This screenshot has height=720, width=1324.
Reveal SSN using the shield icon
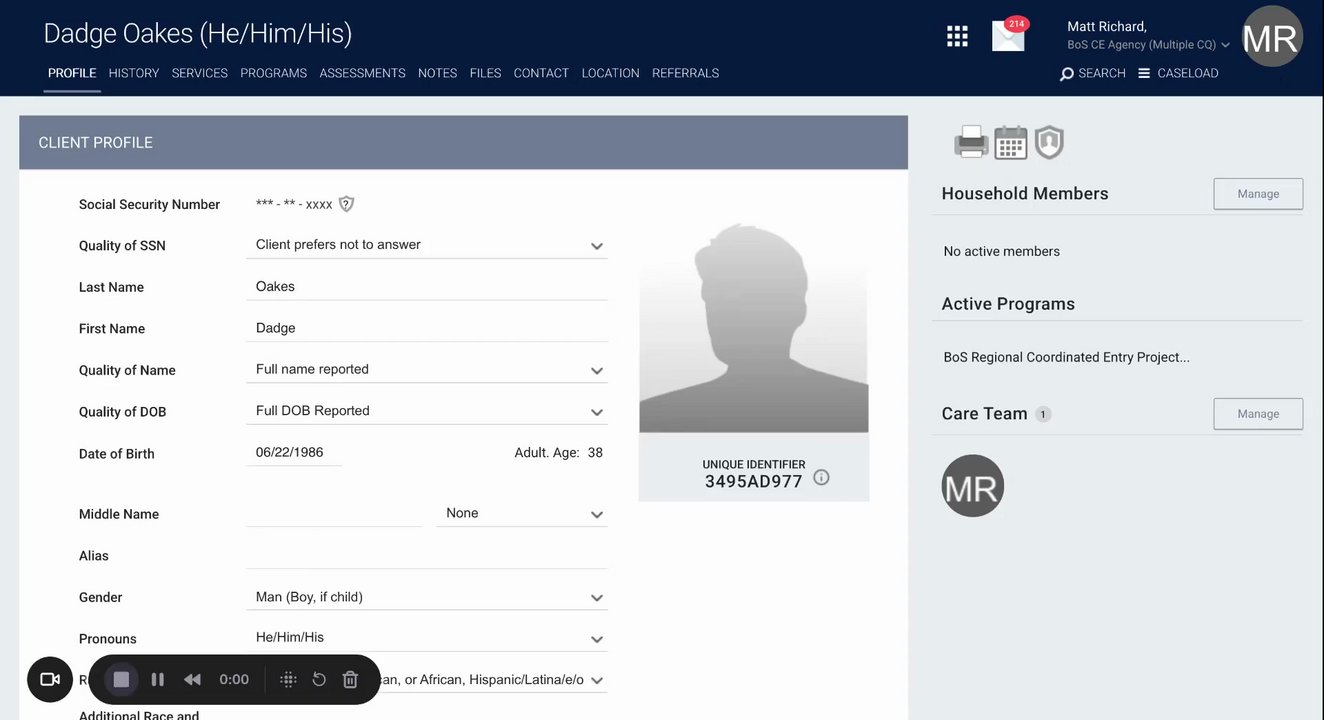[x=346, y=204]
